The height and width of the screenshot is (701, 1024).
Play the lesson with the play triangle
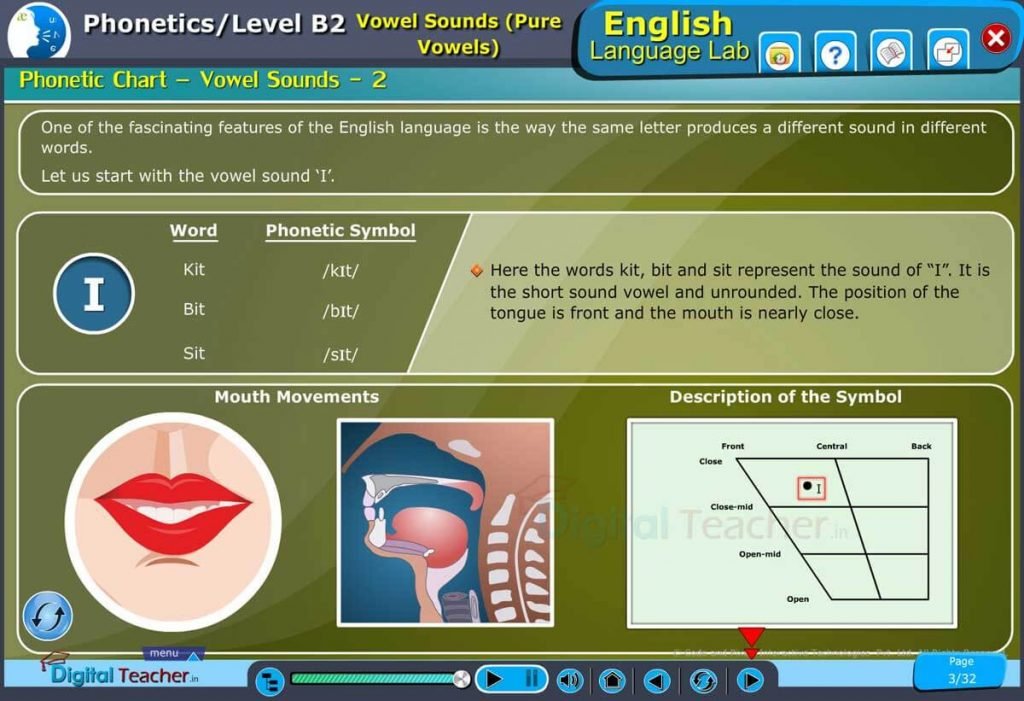(x=494, y=679)
